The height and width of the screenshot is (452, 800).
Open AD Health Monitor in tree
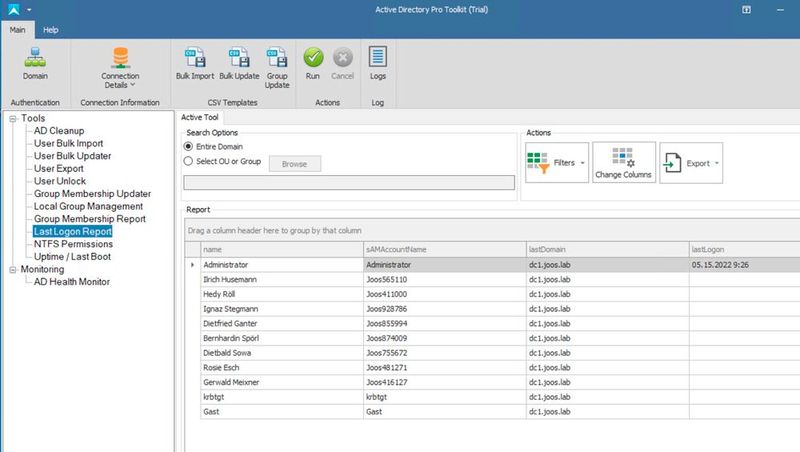(71, 282)
